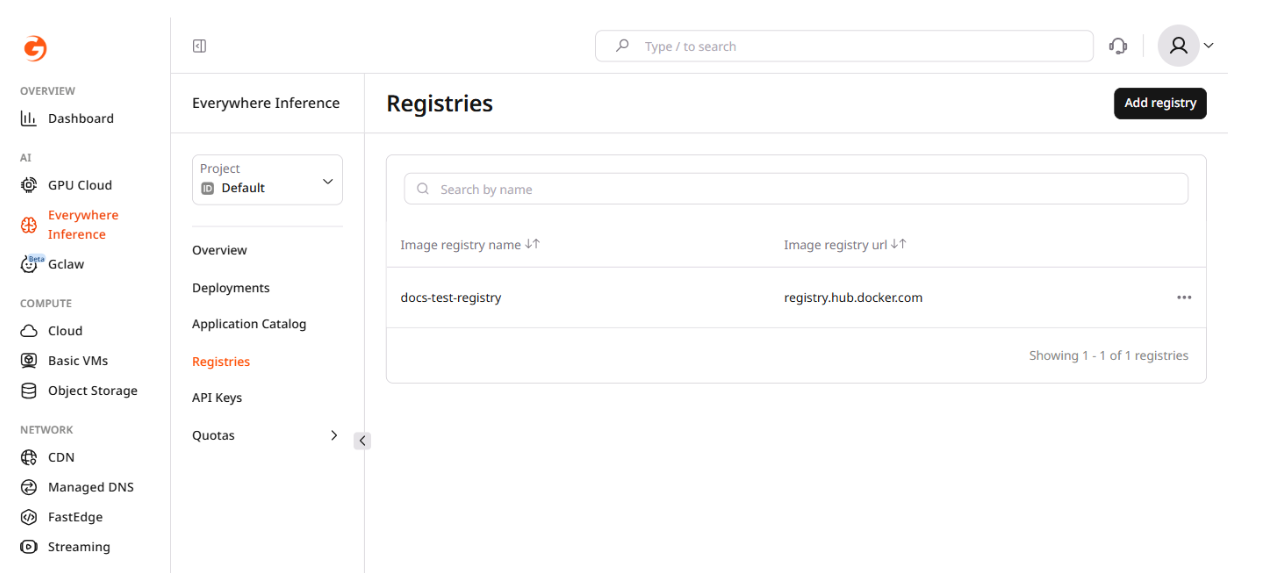Click the GPU Cloud chip icon
Viewport: 1263px width, 573px height.
[29, 185]
